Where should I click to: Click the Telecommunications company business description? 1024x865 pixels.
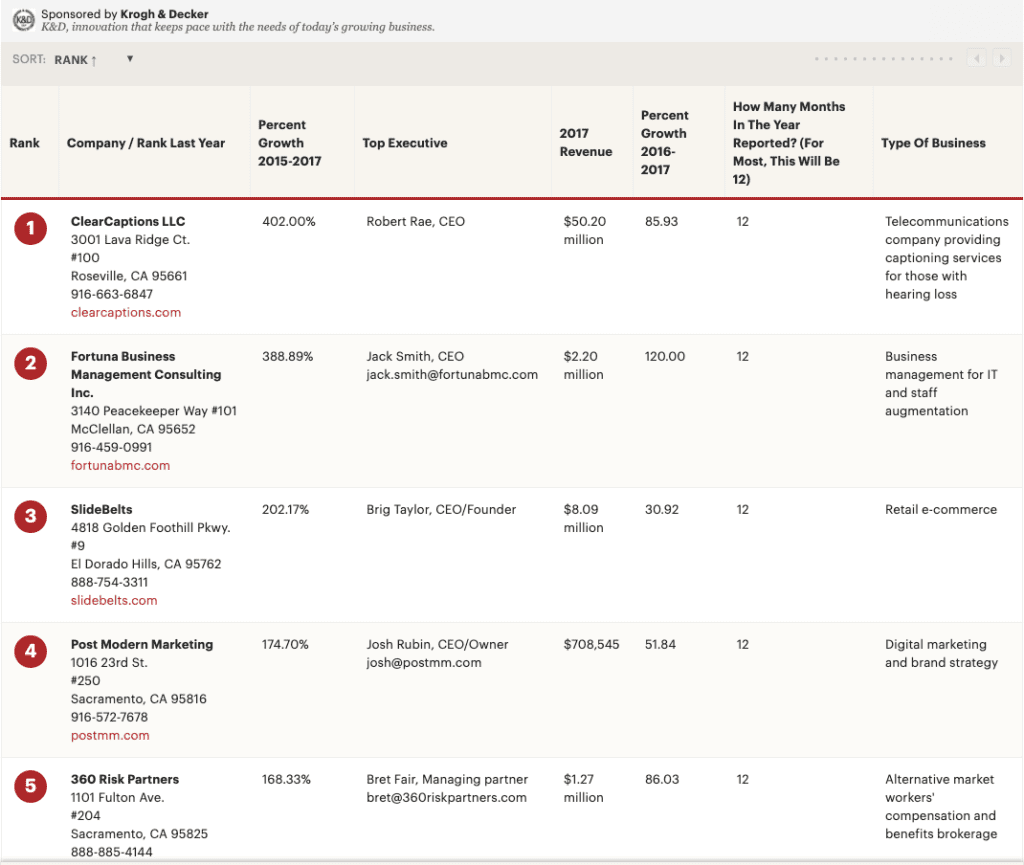[947, 258]
